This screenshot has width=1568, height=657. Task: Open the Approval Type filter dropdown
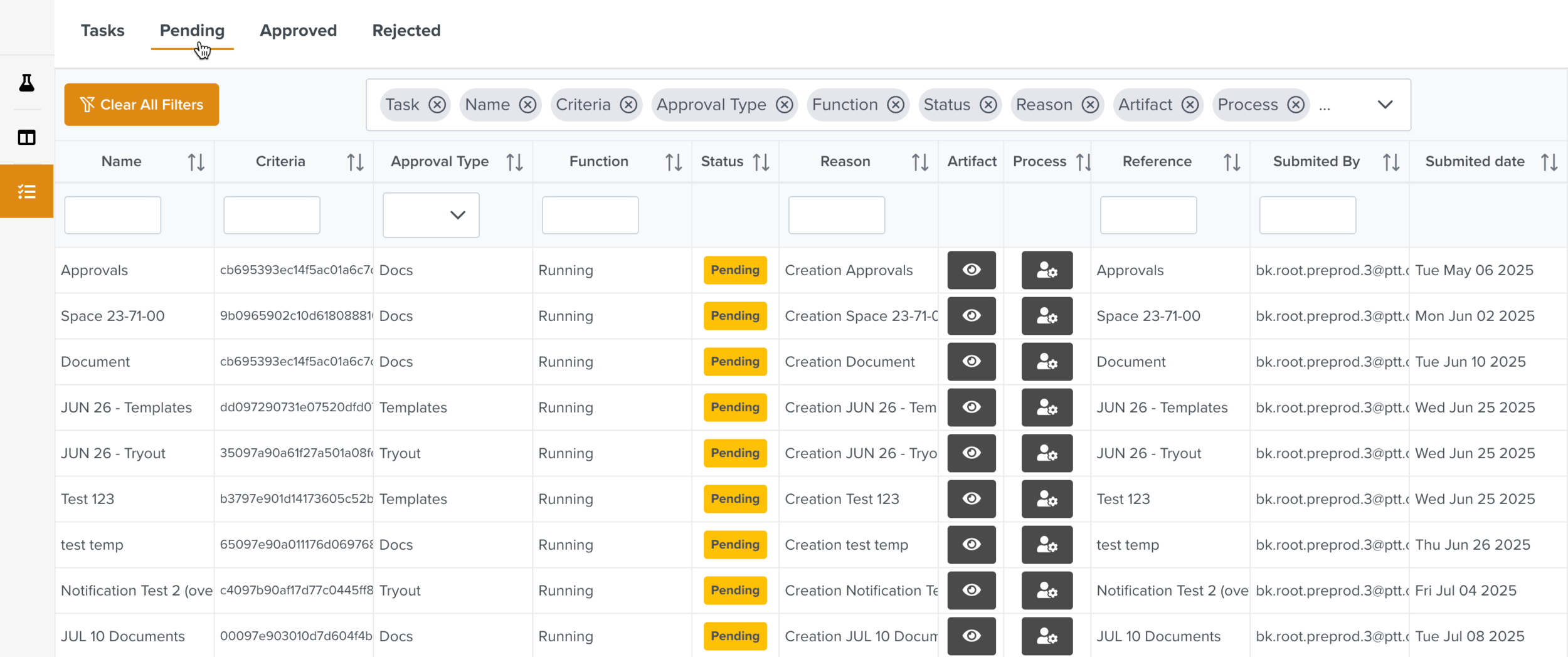pyautogui.click(x=431, y=215)
